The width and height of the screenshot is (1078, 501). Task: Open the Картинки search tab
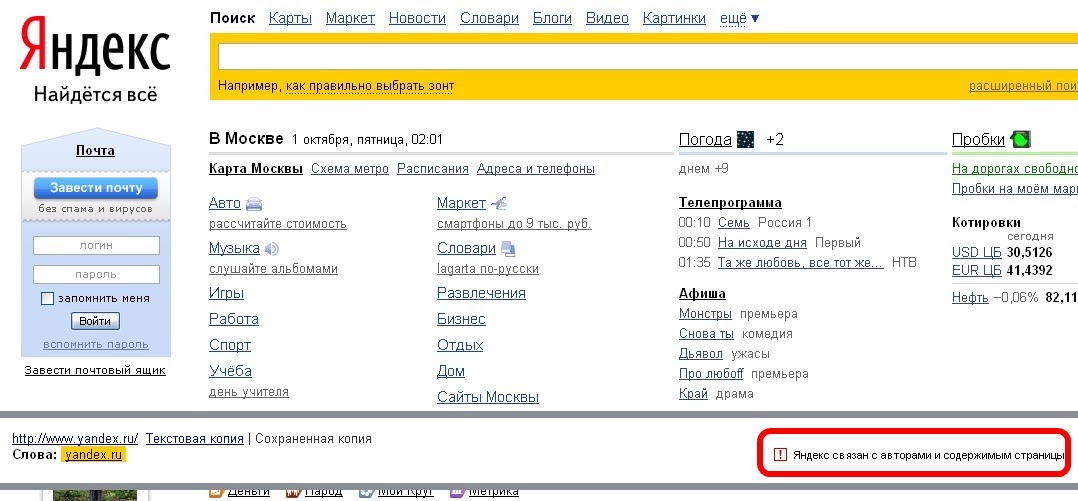(x=674, y=19)
